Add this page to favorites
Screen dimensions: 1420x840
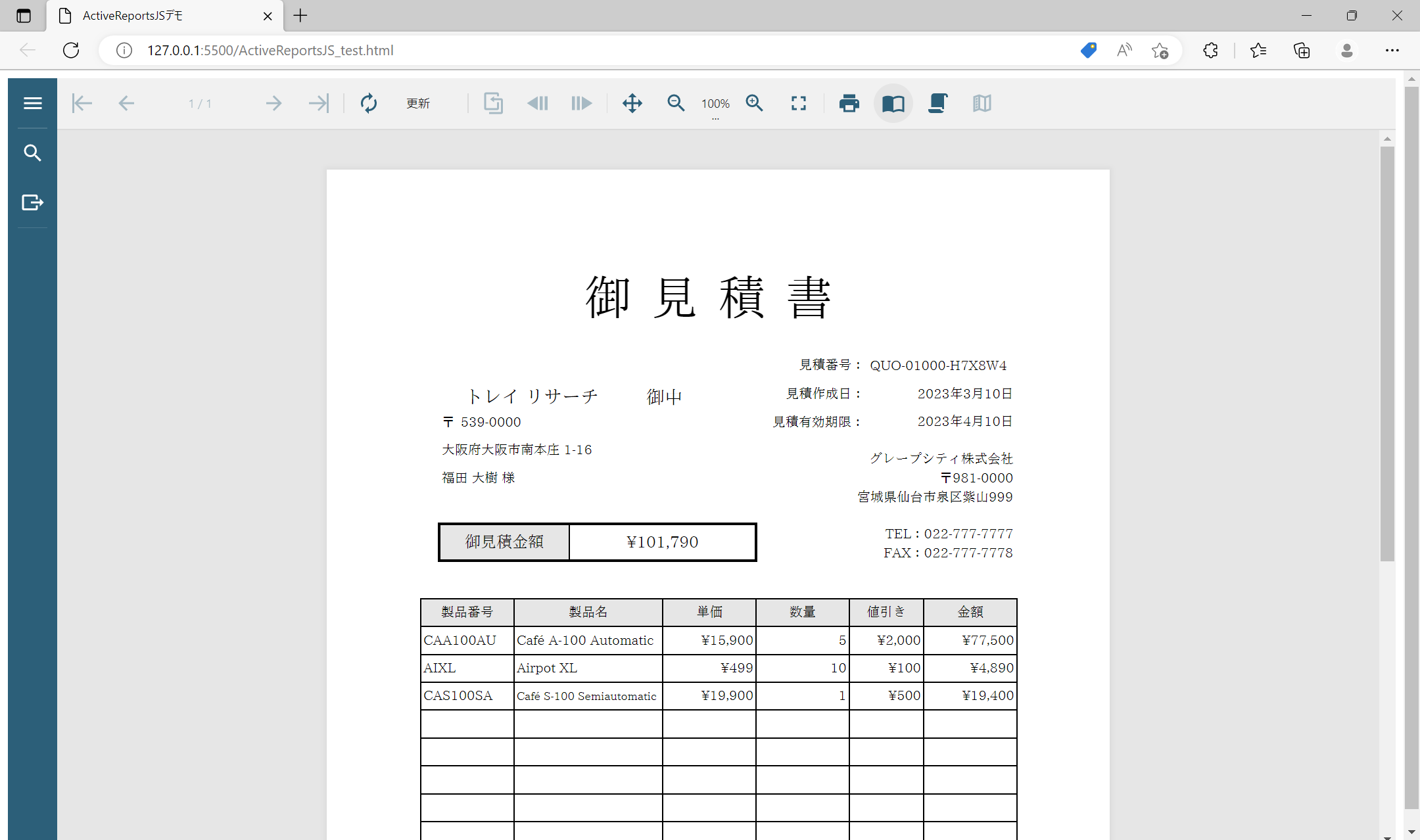[1160, 51]
